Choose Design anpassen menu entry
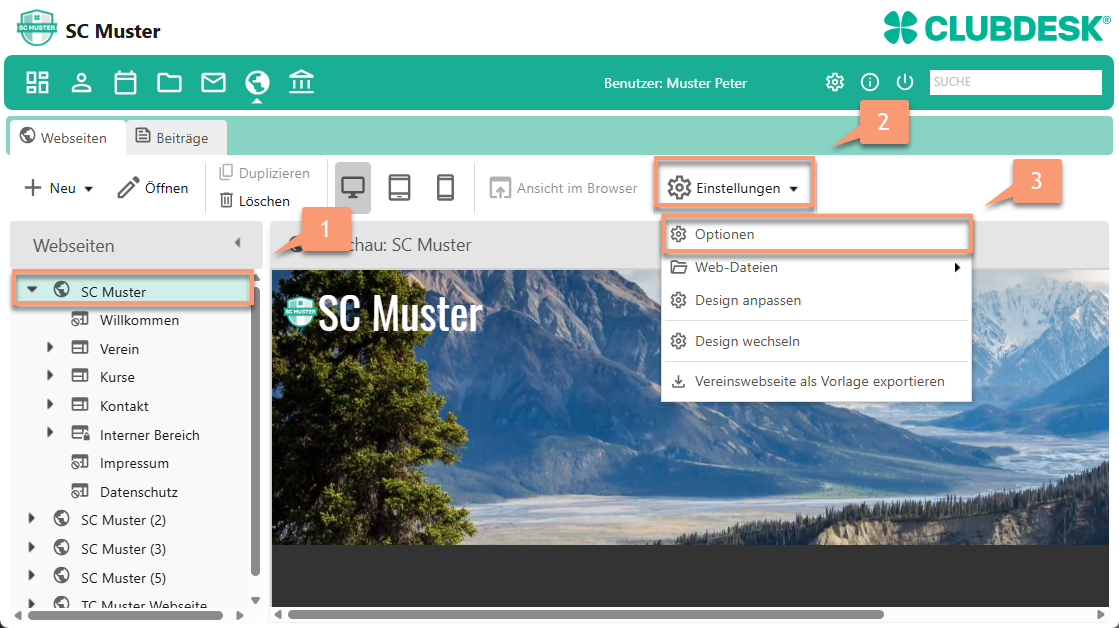Screen dimensions: 1119x628 pyautogui.click(x=817, y=300)
